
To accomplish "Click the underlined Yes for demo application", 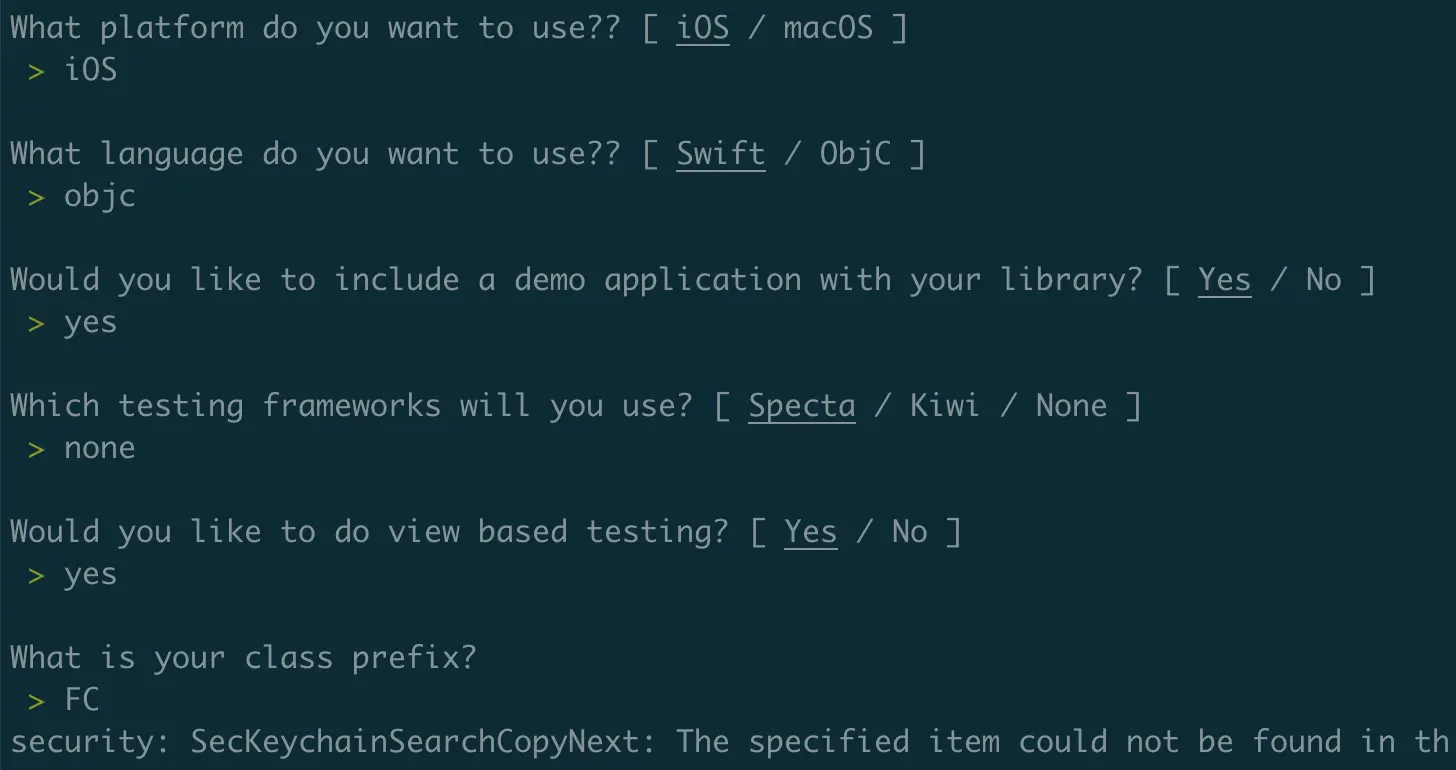I will [1225, 279].
